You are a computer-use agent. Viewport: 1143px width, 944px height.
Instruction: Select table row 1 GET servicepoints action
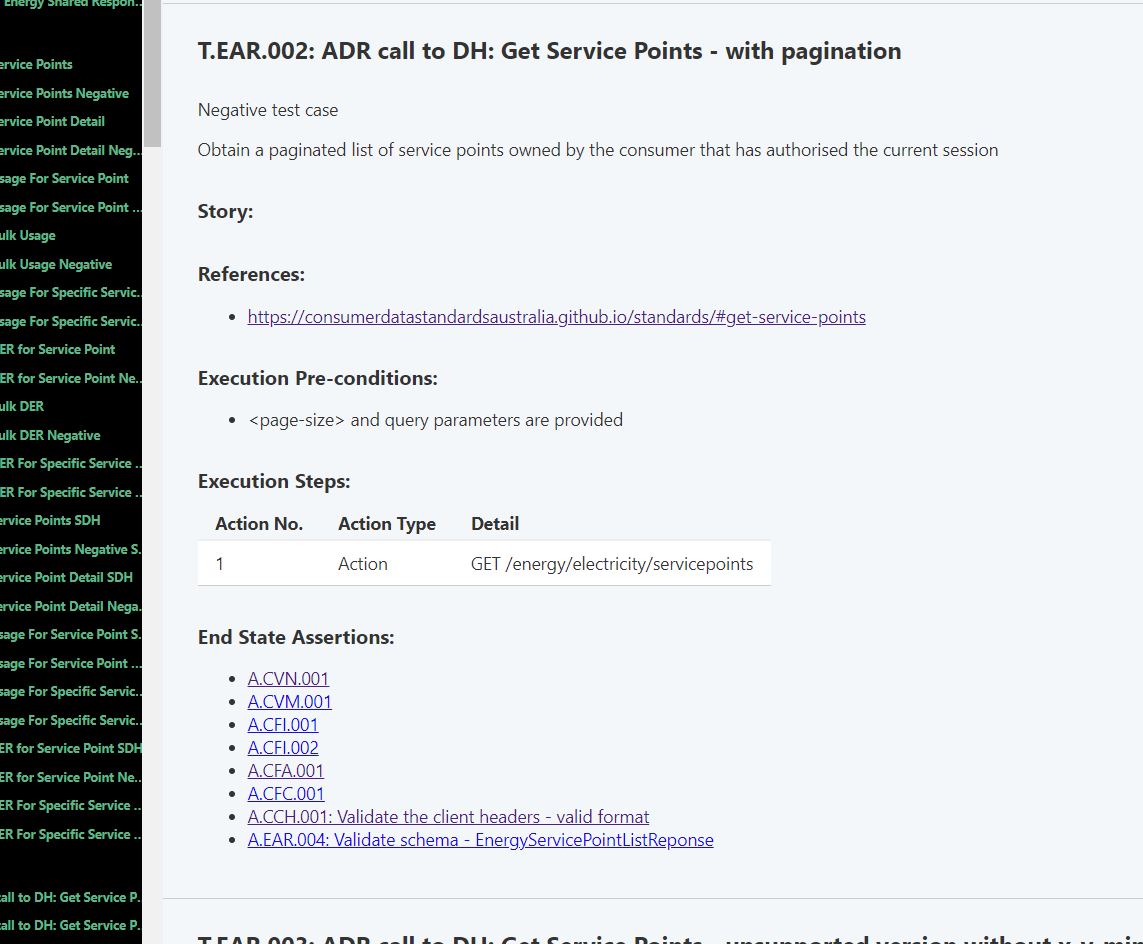(x=483, y=563)
